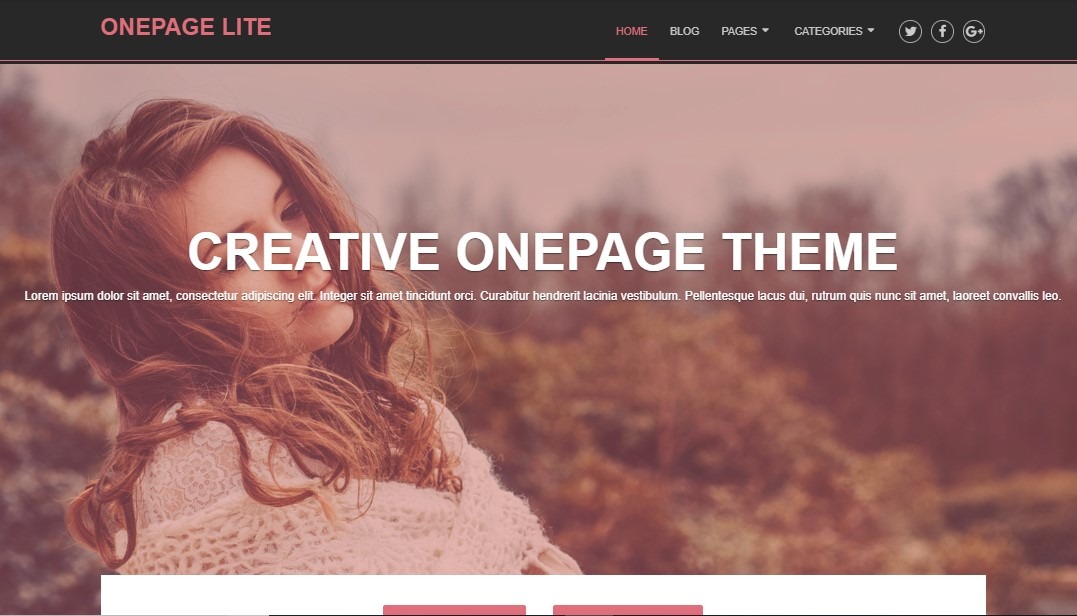Click the second pink button in white panel
The image size is (1077, 616).
628,611
